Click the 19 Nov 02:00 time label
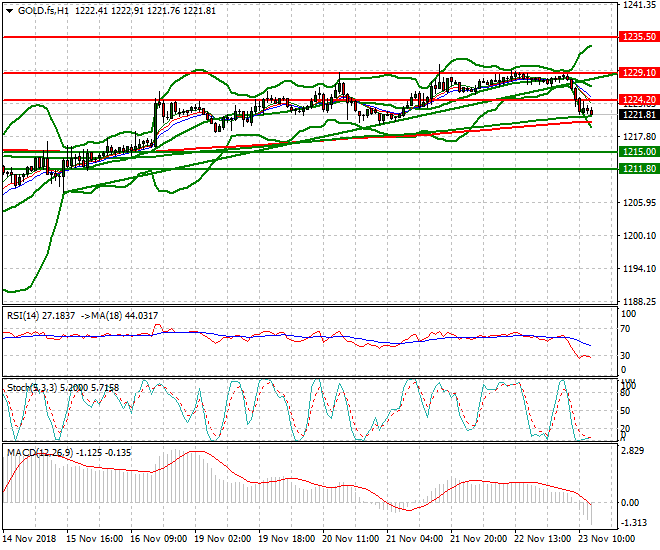The height and width of the screenshot is (550, 660). 223,539
